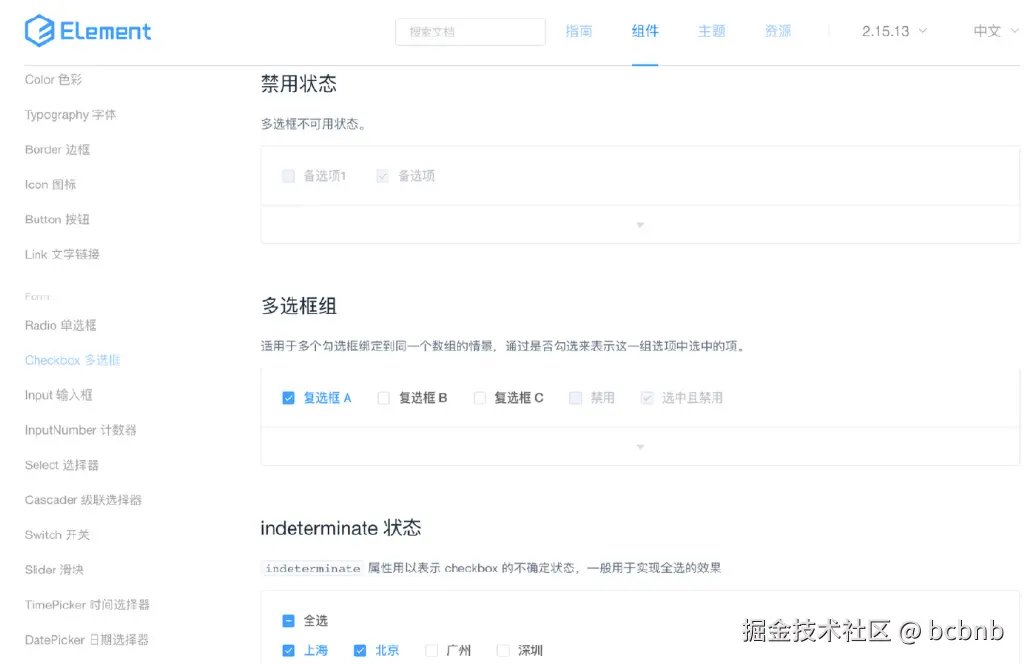The image size is (1024, 664).
Task: Check the 广州 city checkbox
Action: [431, 650]
